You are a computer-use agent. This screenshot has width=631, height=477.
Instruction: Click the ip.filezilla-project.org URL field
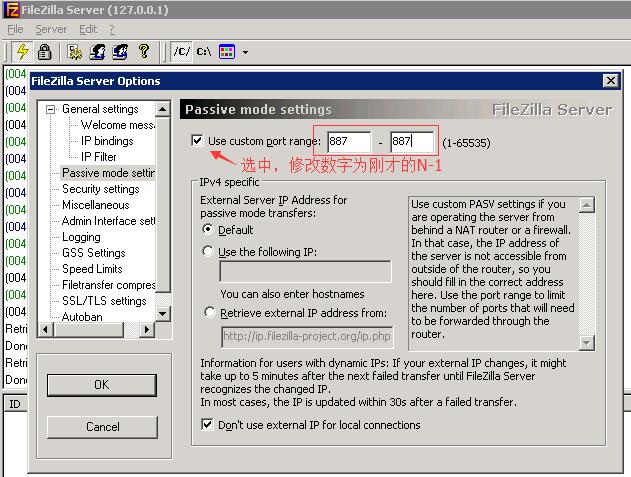pyautogui.click(x=307, y=337)
